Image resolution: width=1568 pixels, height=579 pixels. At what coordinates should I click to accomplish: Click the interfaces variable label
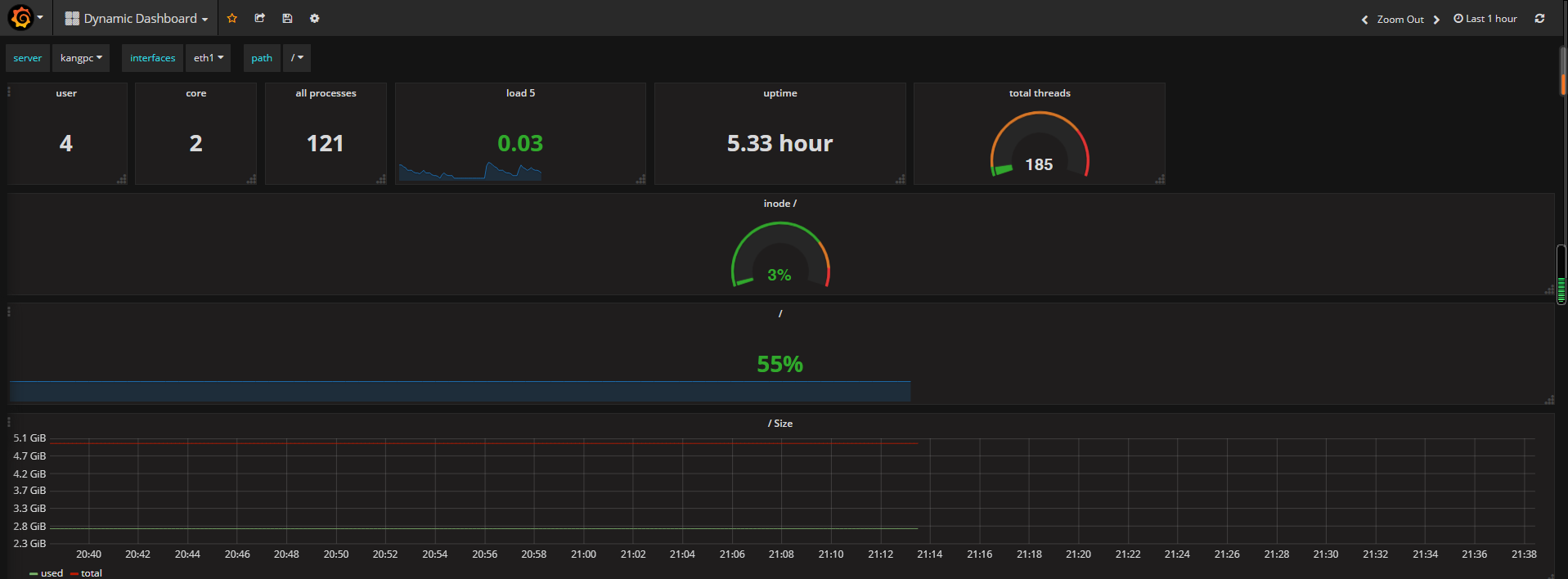point(153,58)
